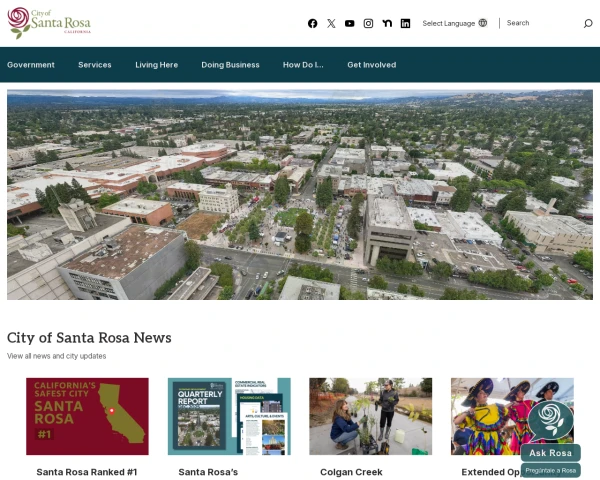The width and height of the screenshot is (600, 480).
Task: Follow the View all news and city updates link
Action: [x=57, y=356]
